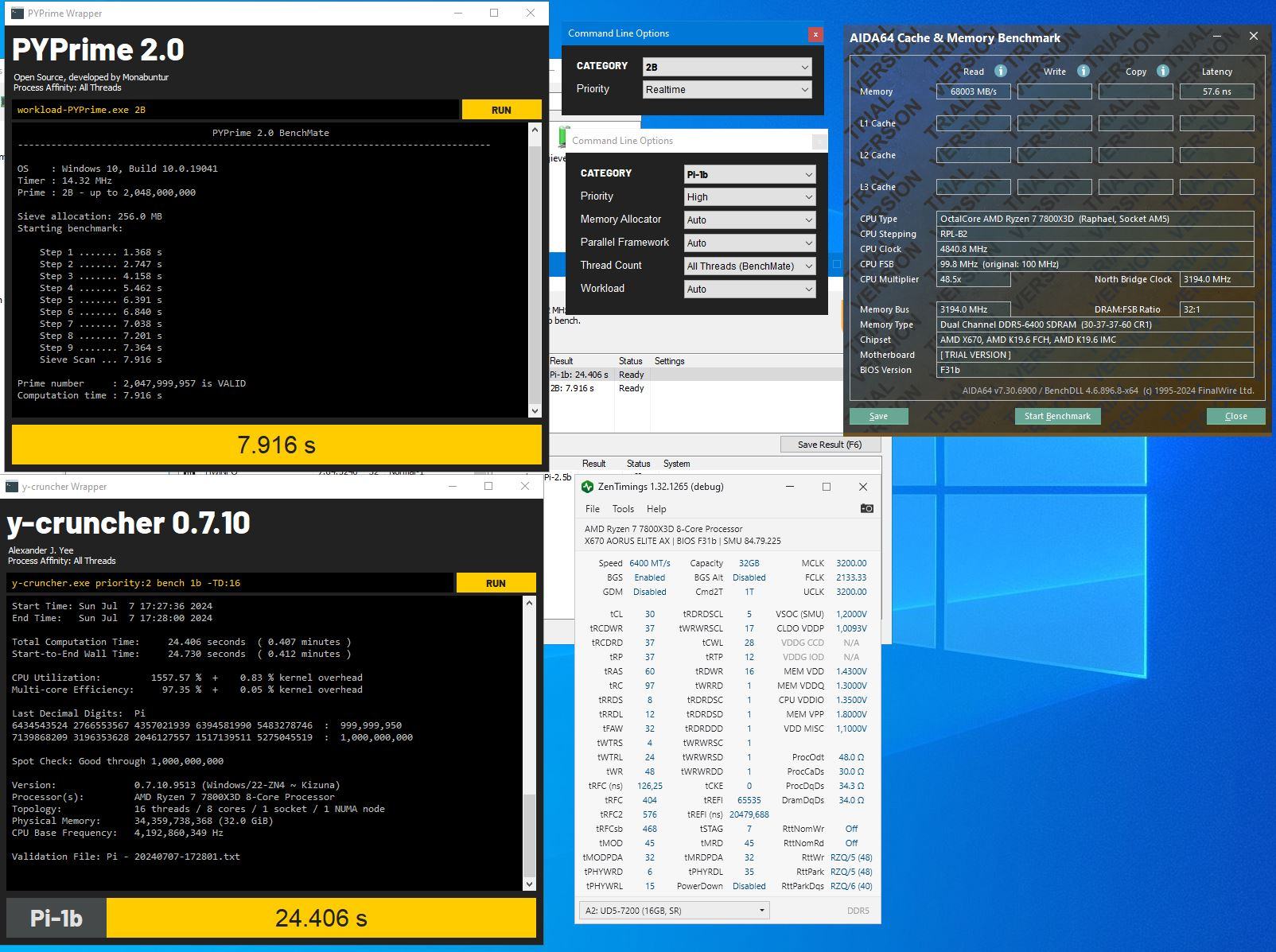Click the Settings column header
1276x952 pixels.
tap(670, 361)
